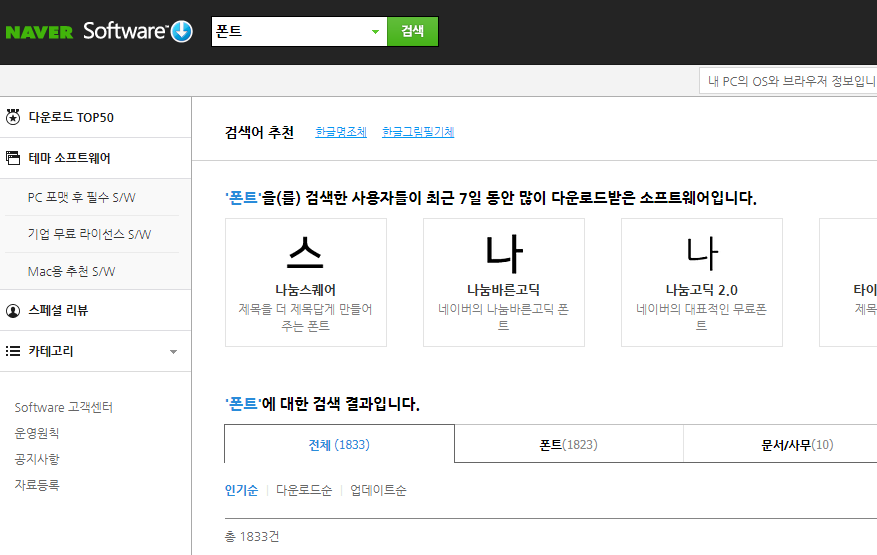Click 나눔스퀘어 description 제목을 더 제목답게

click(305, 317)
